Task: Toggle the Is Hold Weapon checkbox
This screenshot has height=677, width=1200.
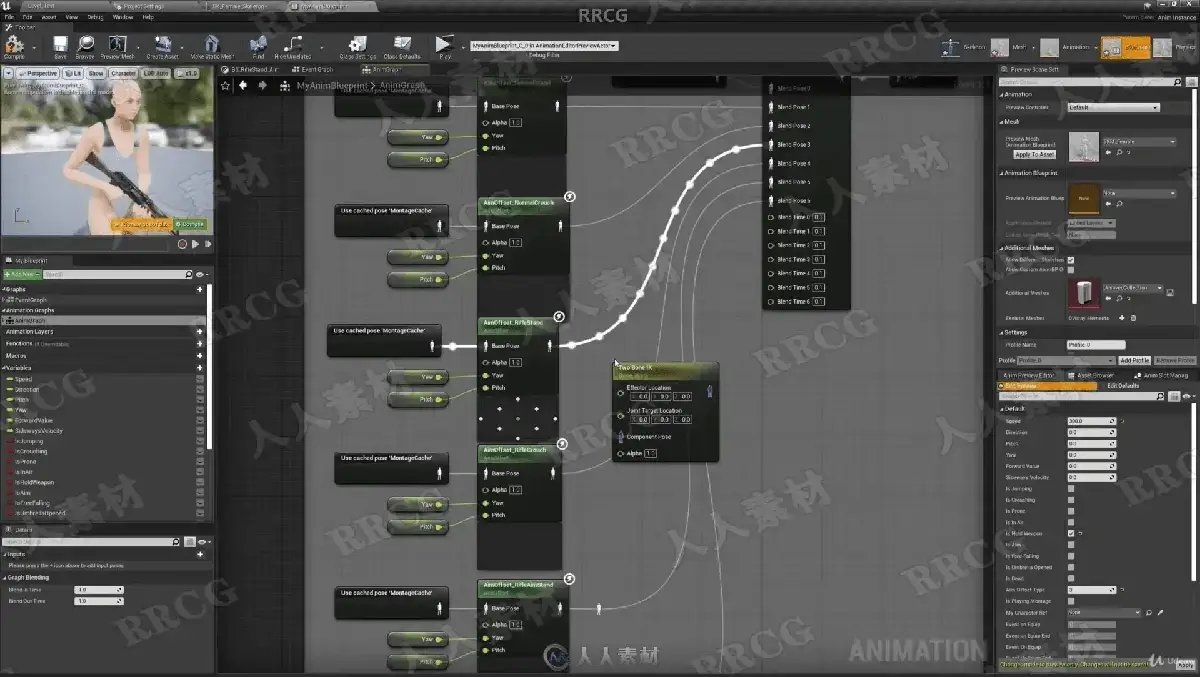Action: (x=1071, y=533)
